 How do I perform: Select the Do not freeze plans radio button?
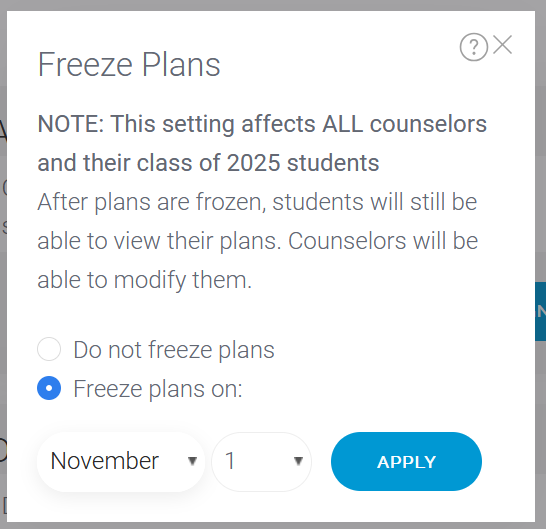tap(49, 349)
